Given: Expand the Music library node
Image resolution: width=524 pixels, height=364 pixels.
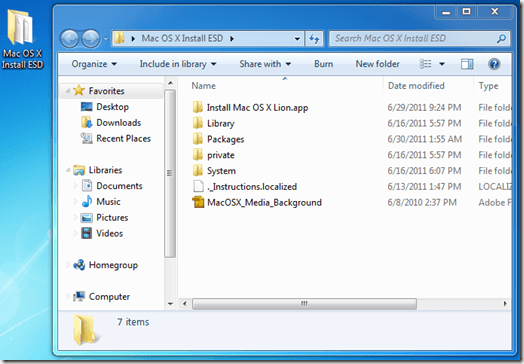Looking at the screenshot, I should [x=75, y=202].
